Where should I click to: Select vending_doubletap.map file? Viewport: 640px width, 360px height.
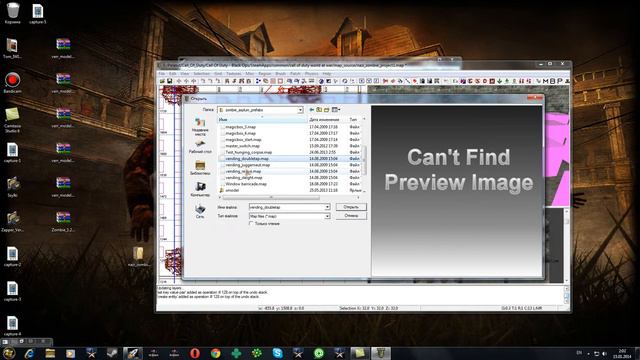coord(247,158)
